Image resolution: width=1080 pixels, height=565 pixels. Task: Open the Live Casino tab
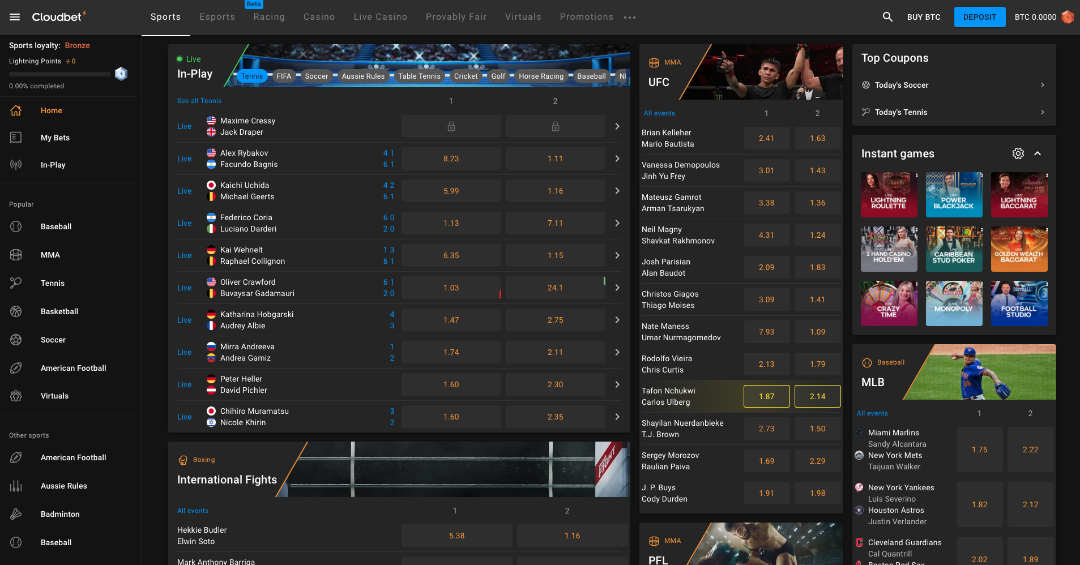pyautogui.click(x=380, y=17)
